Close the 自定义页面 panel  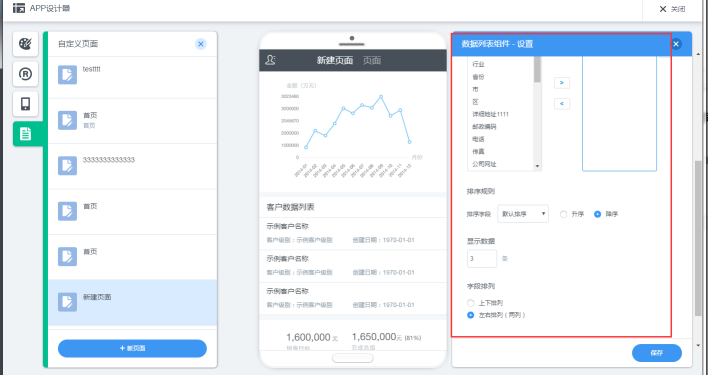(x=201, y=44)
